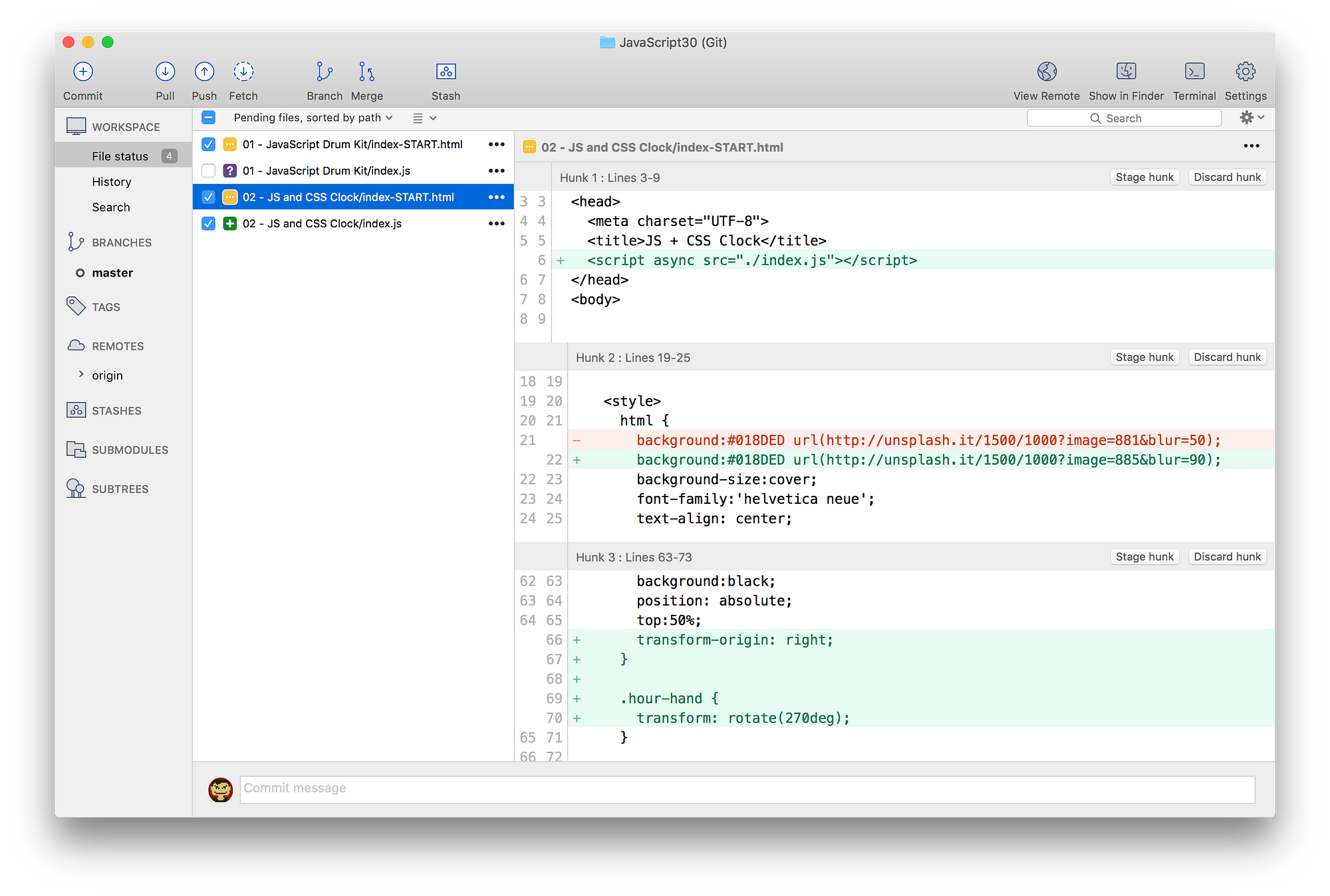
Task: Click the Commit toolbar icon
Action: click(82, 71)
